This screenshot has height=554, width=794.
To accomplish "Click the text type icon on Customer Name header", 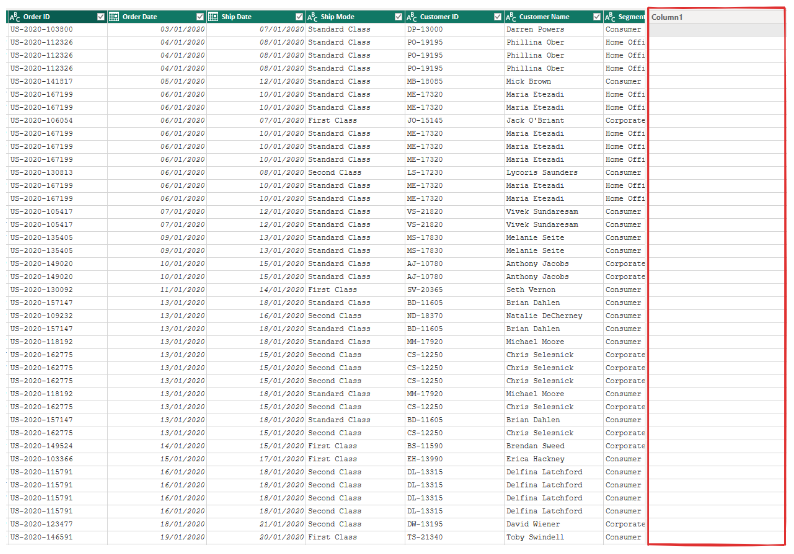I will click(511, 17).
